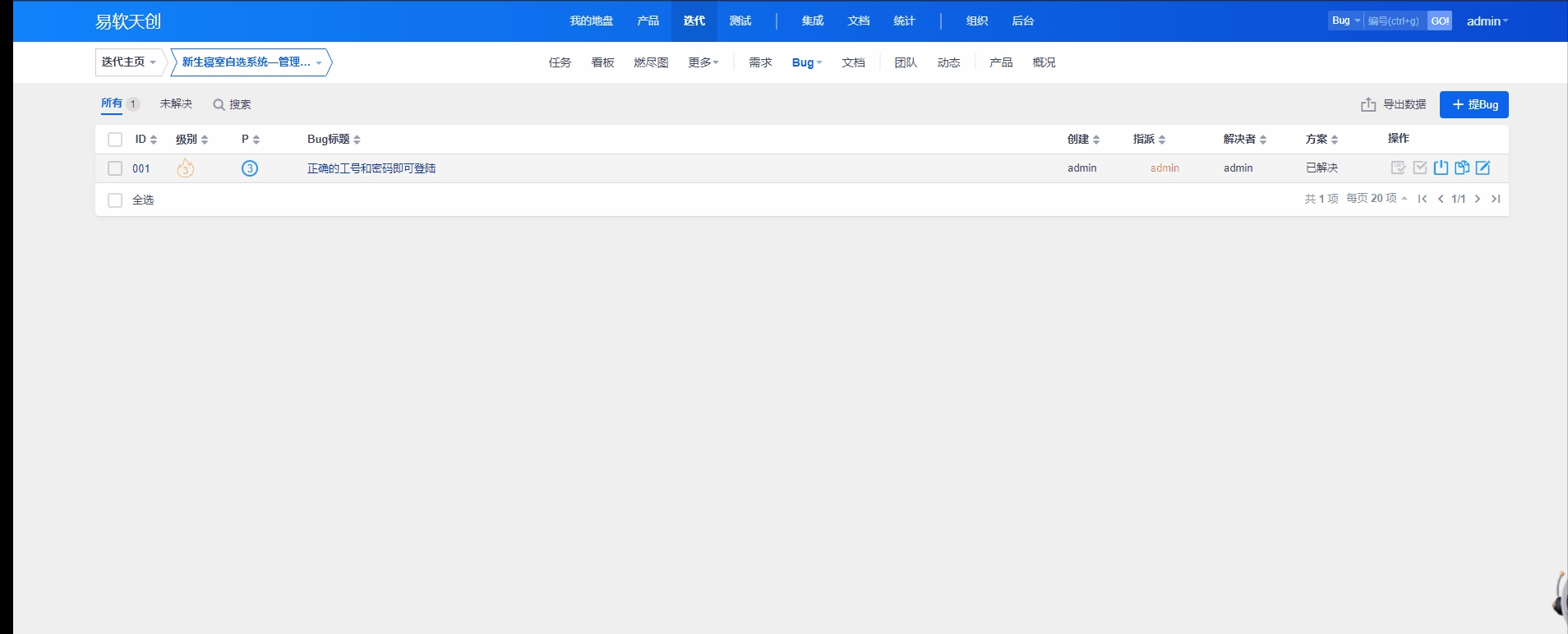Click the resolve checkmark icon for bug 001

1420,168
